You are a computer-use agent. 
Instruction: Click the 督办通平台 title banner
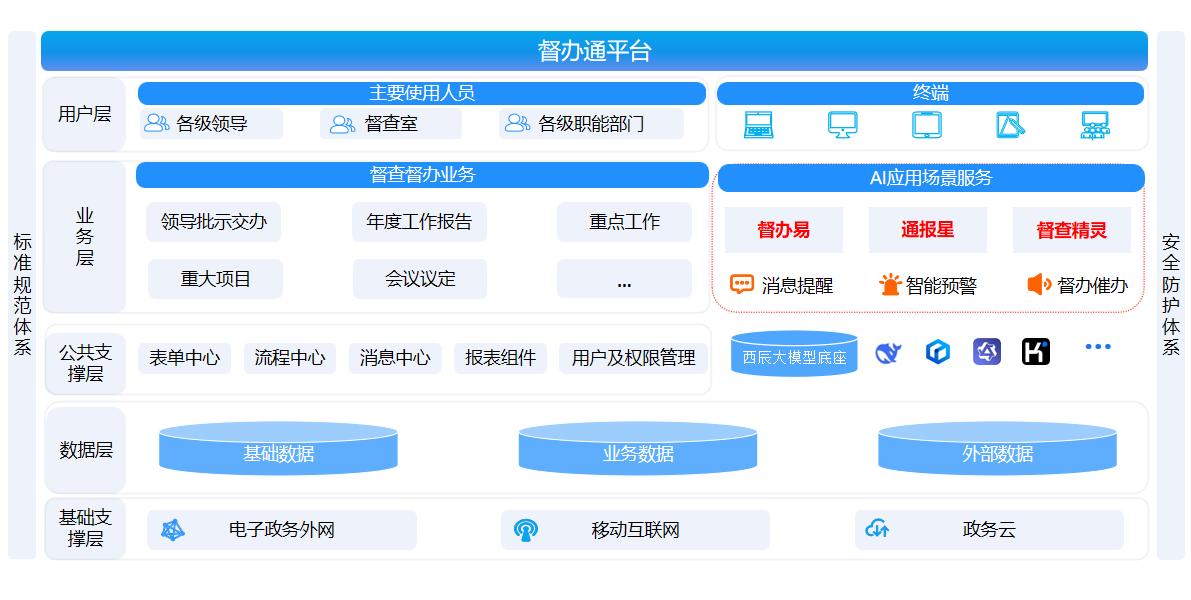[x=594, y=51]
